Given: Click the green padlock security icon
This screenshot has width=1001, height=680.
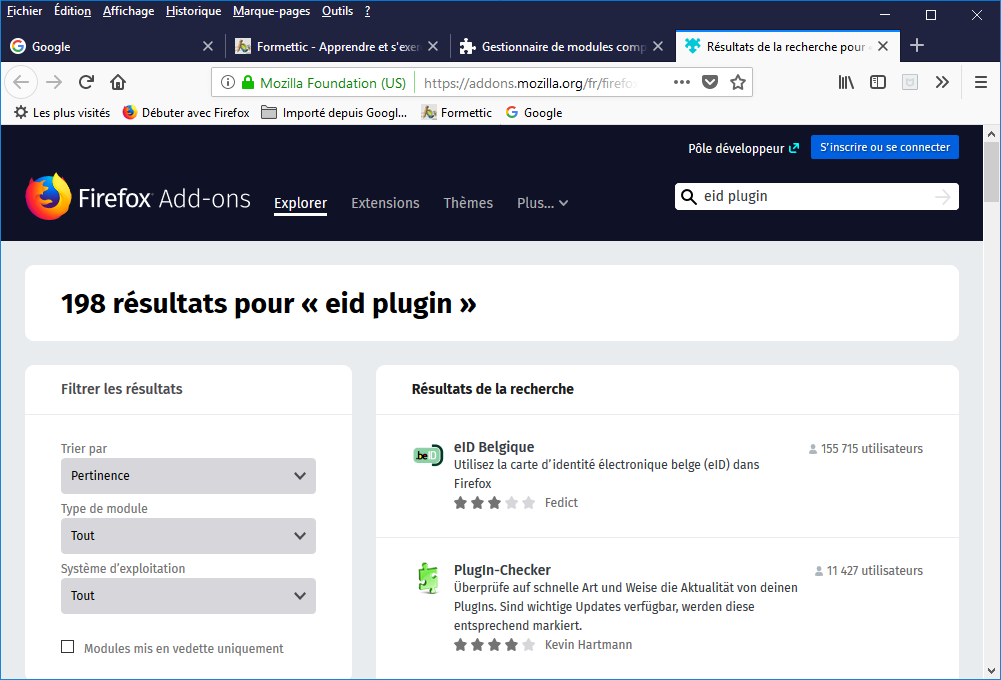Looking at the screenshot, I should [248, 82].
